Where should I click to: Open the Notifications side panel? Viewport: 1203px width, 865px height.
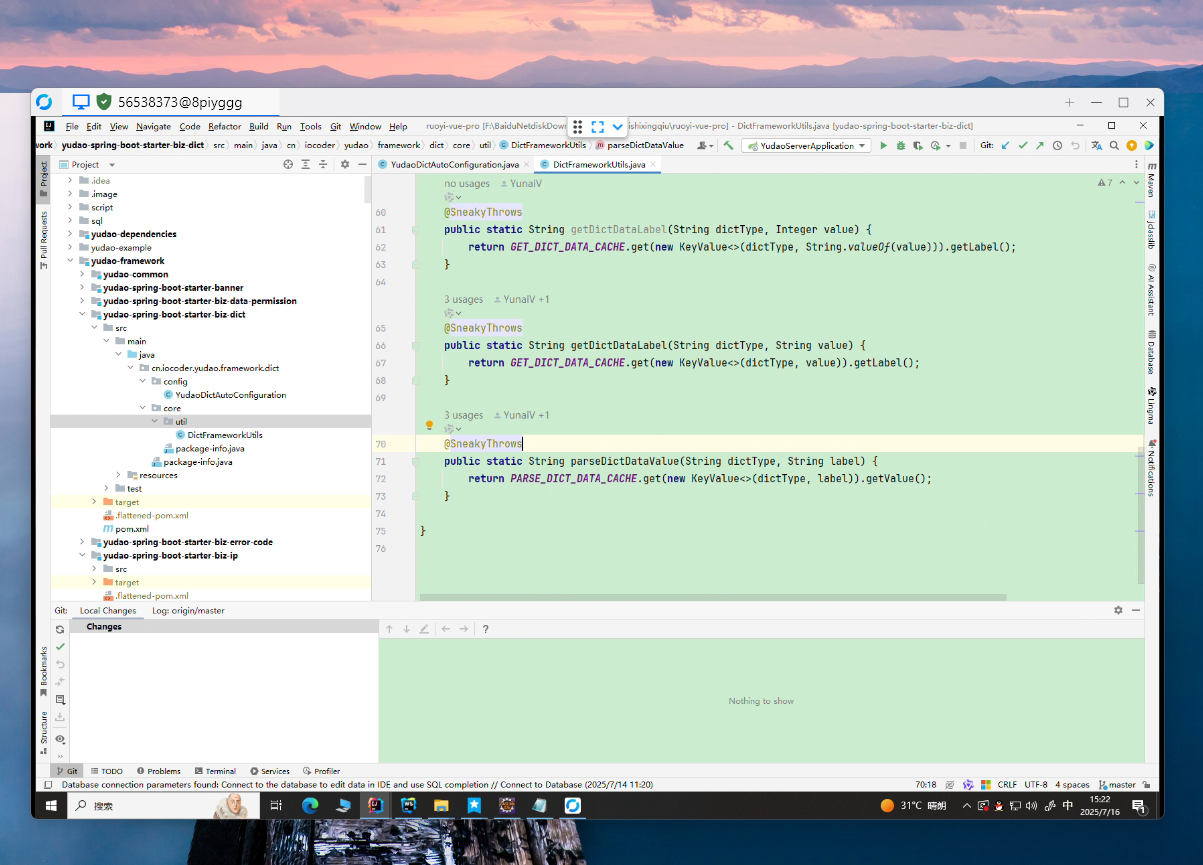pos(1151,467)
